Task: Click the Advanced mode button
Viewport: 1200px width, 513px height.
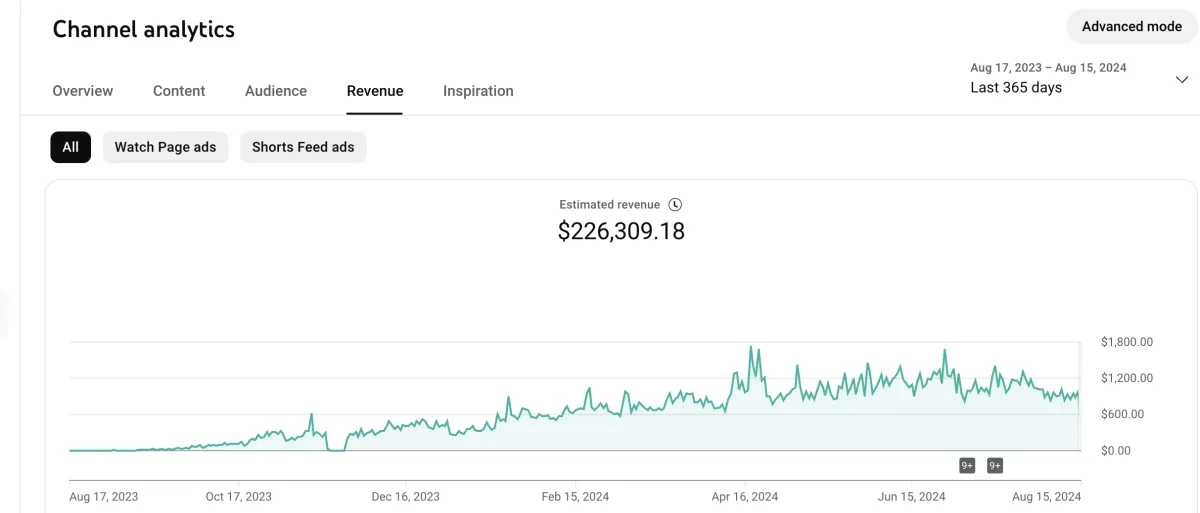Action: point(1132,27)
